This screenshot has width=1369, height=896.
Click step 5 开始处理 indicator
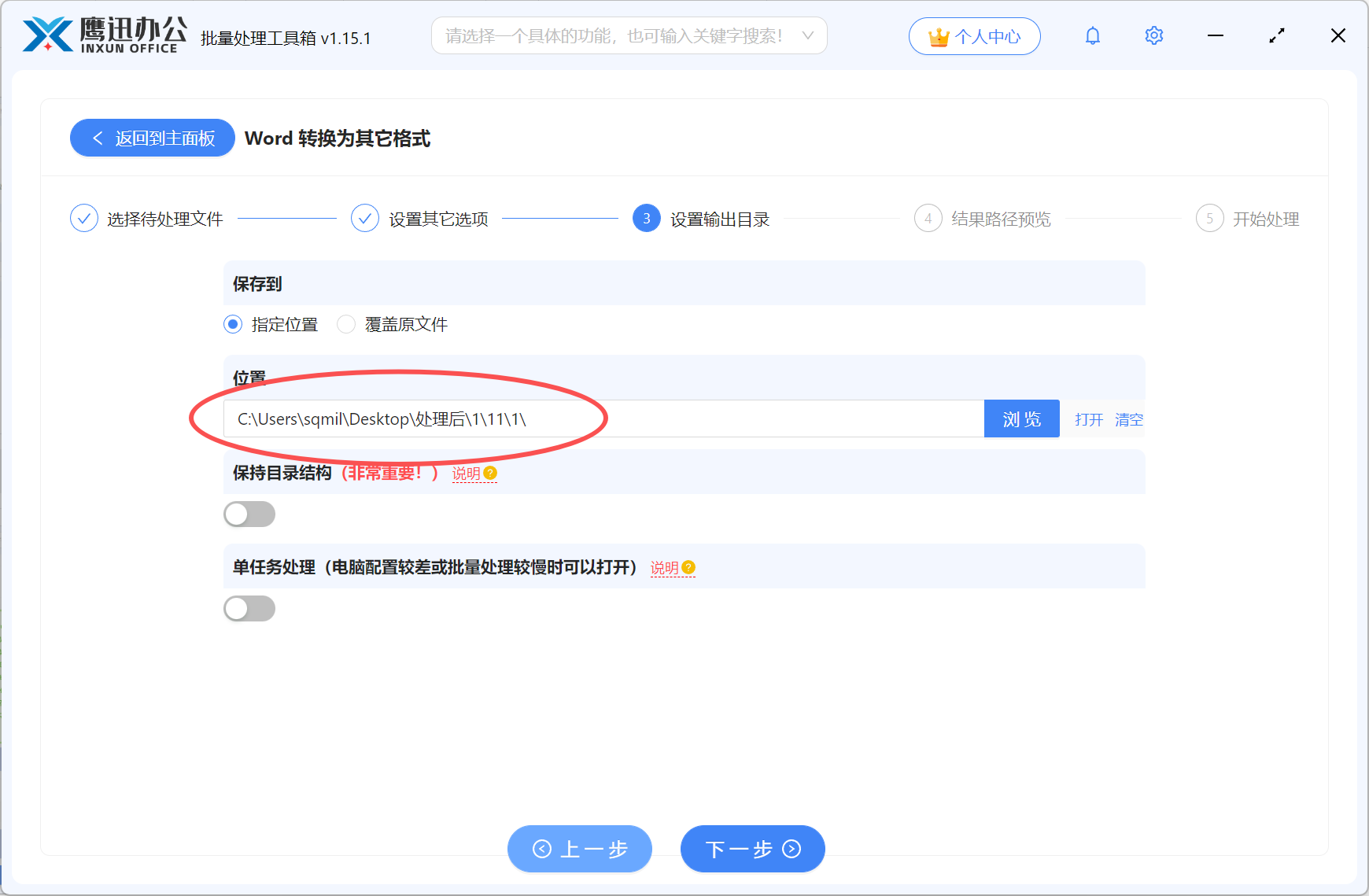1209,219
